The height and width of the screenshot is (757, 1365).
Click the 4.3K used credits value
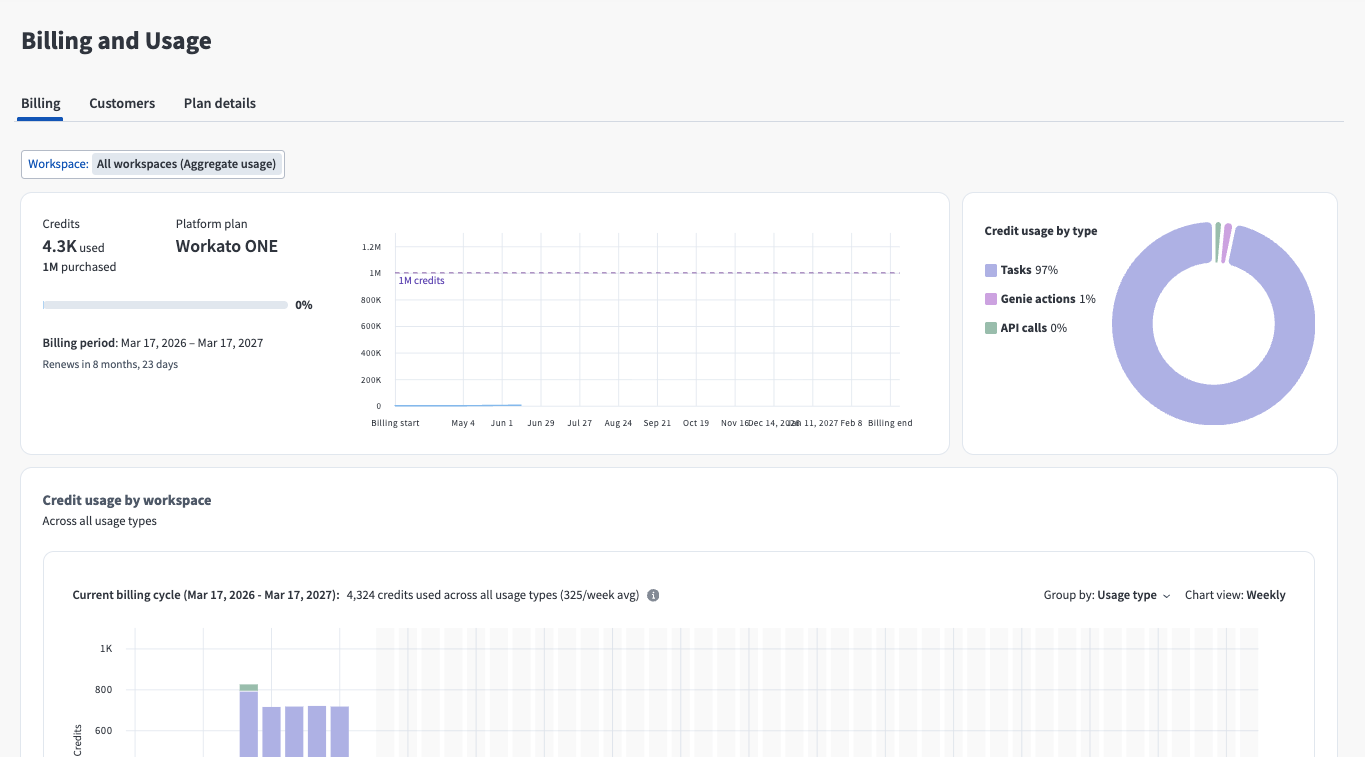[73, 246]
